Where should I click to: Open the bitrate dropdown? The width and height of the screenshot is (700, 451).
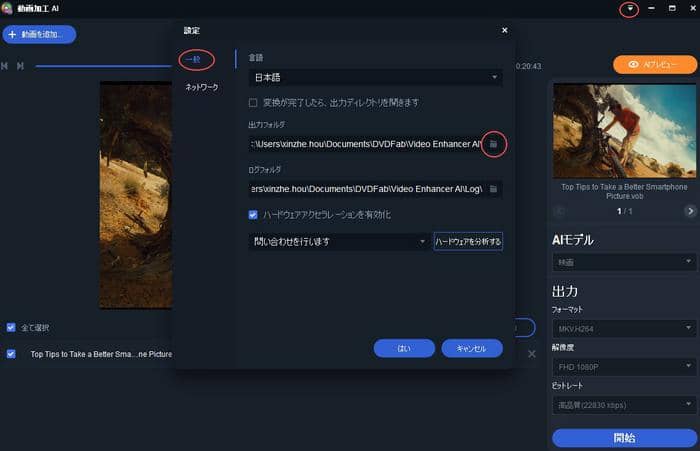(x=624, y=405)
